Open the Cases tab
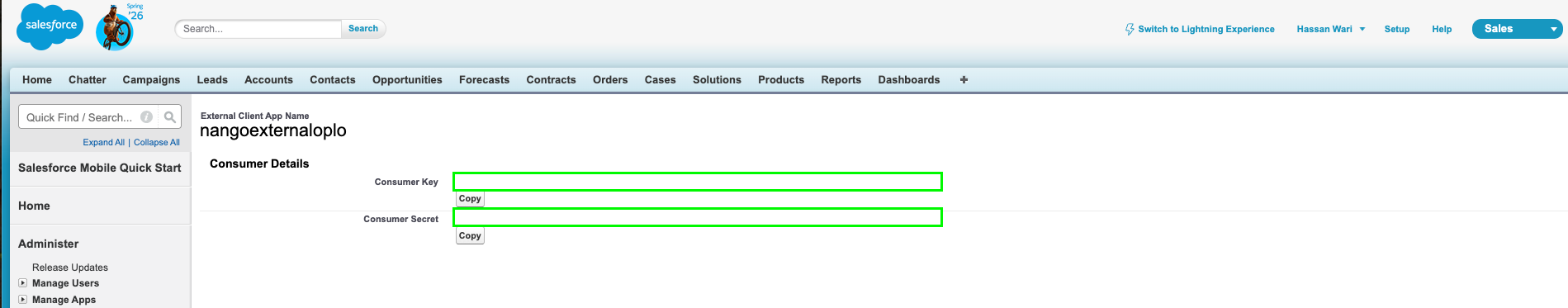 [661, 79]
